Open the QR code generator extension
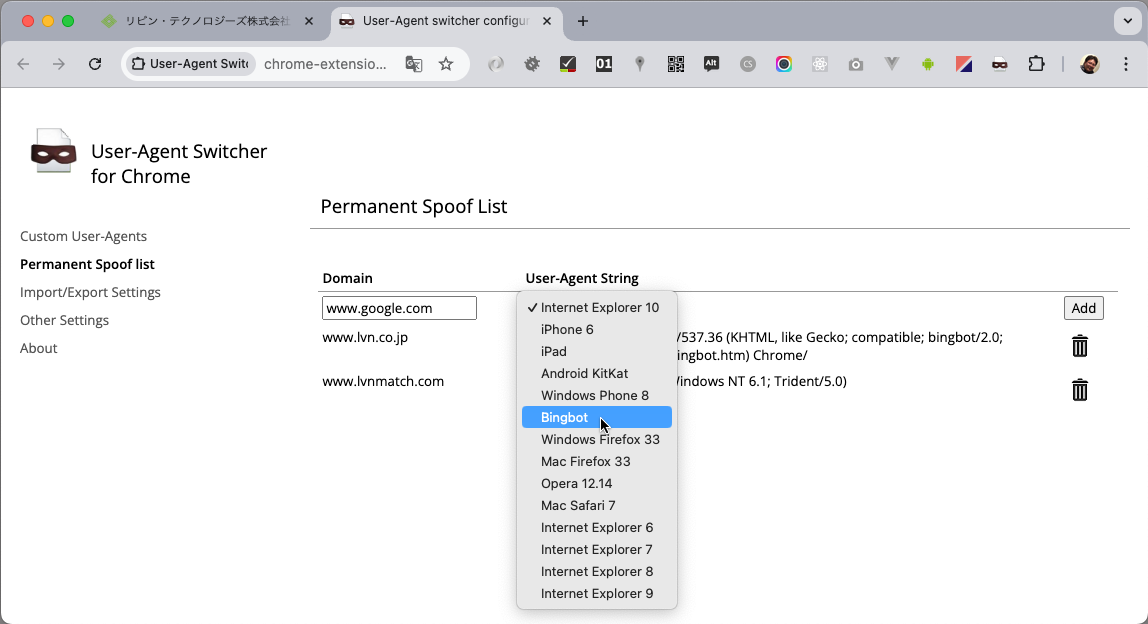Viewport: 1148px width, 624px height. coord(675,63)
